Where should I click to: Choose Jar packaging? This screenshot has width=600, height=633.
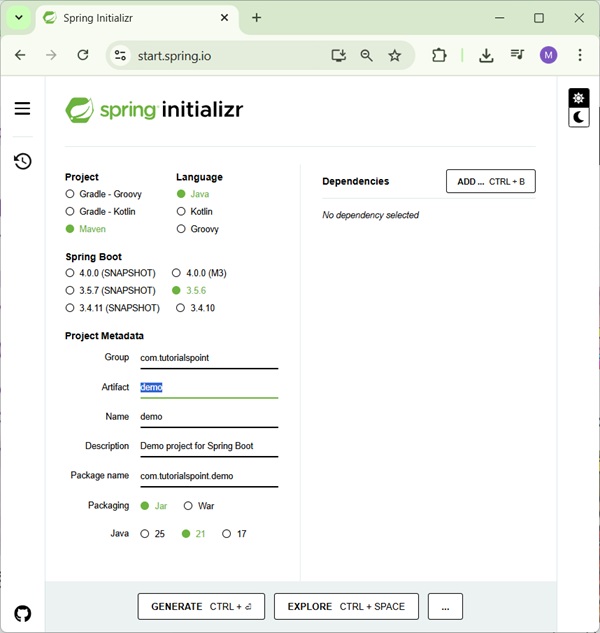pyautogui.click(x=154, y=506)
